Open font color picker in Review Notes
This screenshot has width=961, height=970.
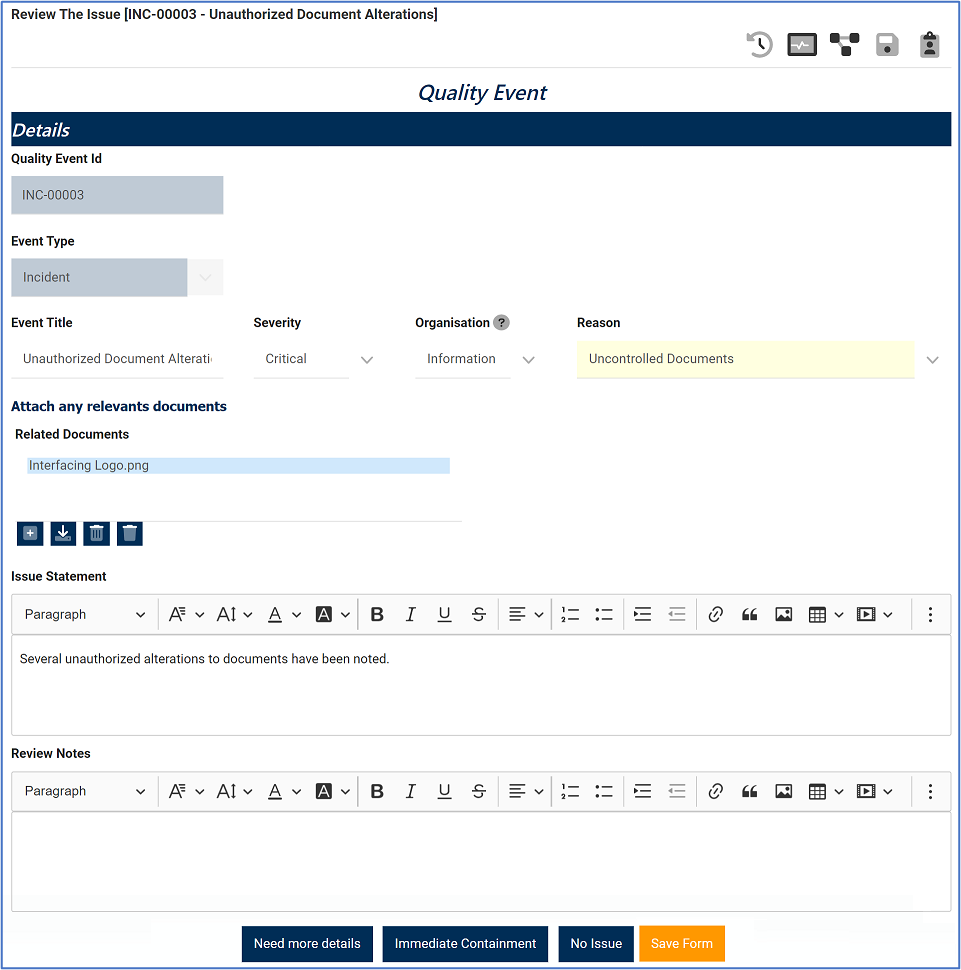click(x=283, y=791)
